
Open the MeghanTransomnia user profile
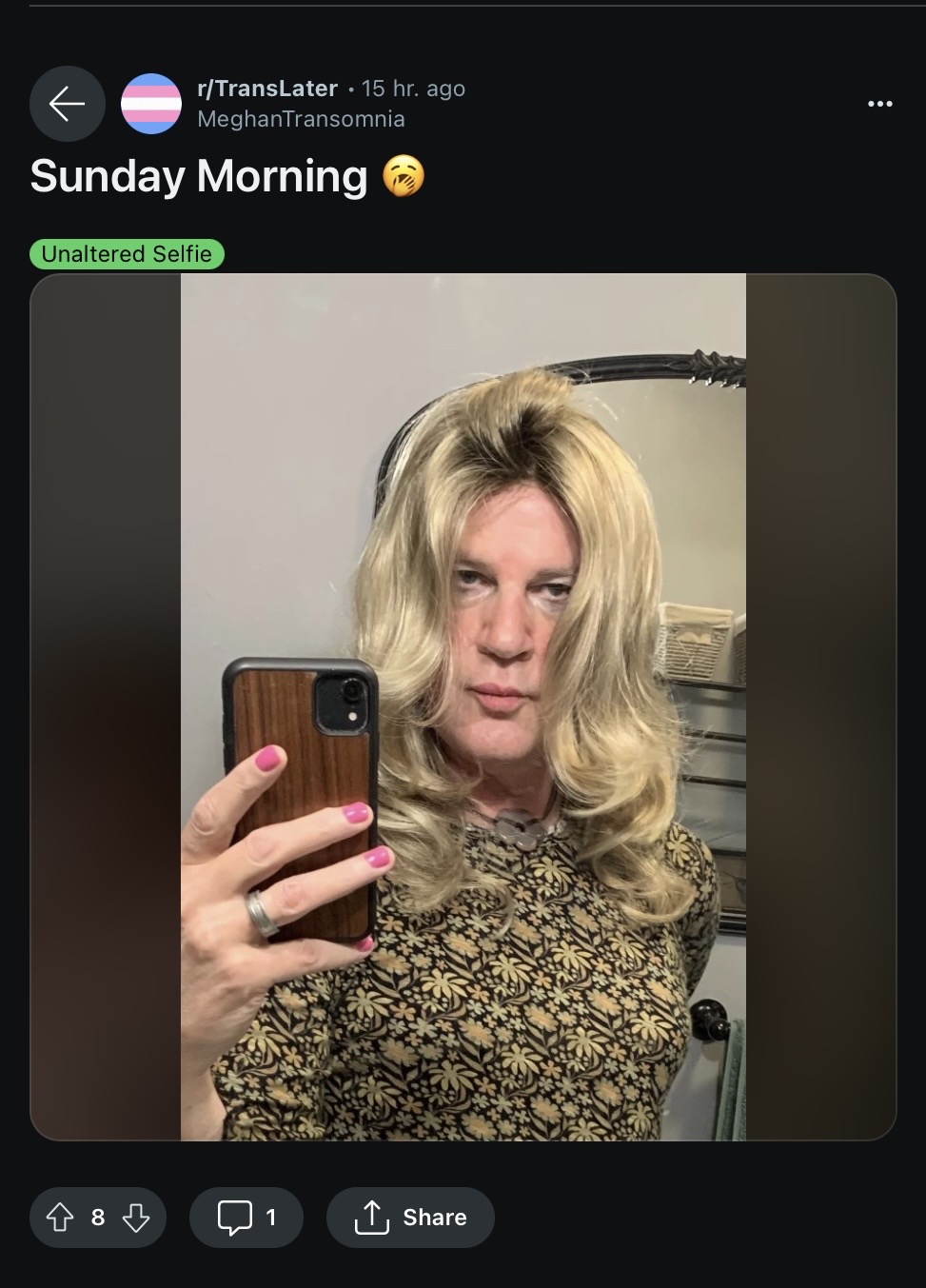tap(301, 119)
